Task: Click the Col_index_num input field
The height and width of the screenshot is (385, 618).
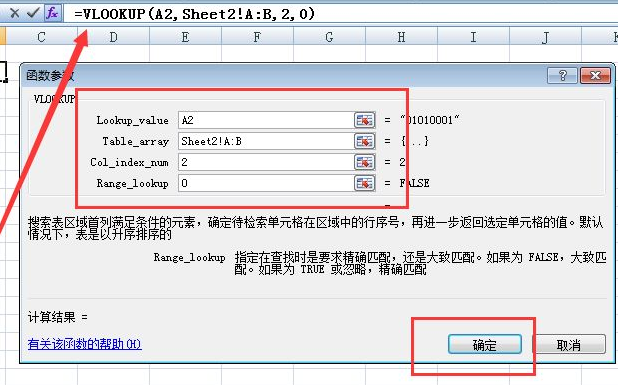Action: (x=266, y=162)
